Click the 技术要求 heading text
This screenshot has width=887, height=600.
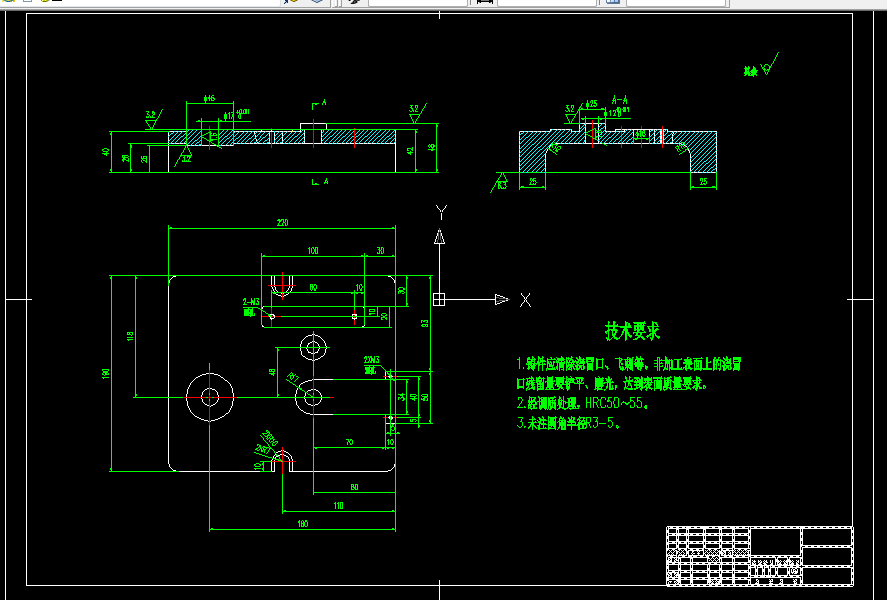(632, 331)
